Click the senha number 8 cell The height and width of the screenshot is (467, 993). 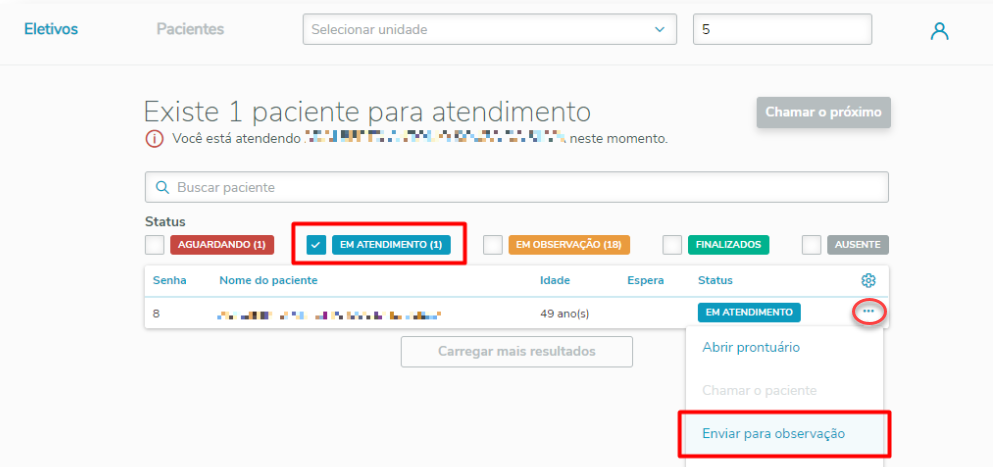(x=156, y=312)
